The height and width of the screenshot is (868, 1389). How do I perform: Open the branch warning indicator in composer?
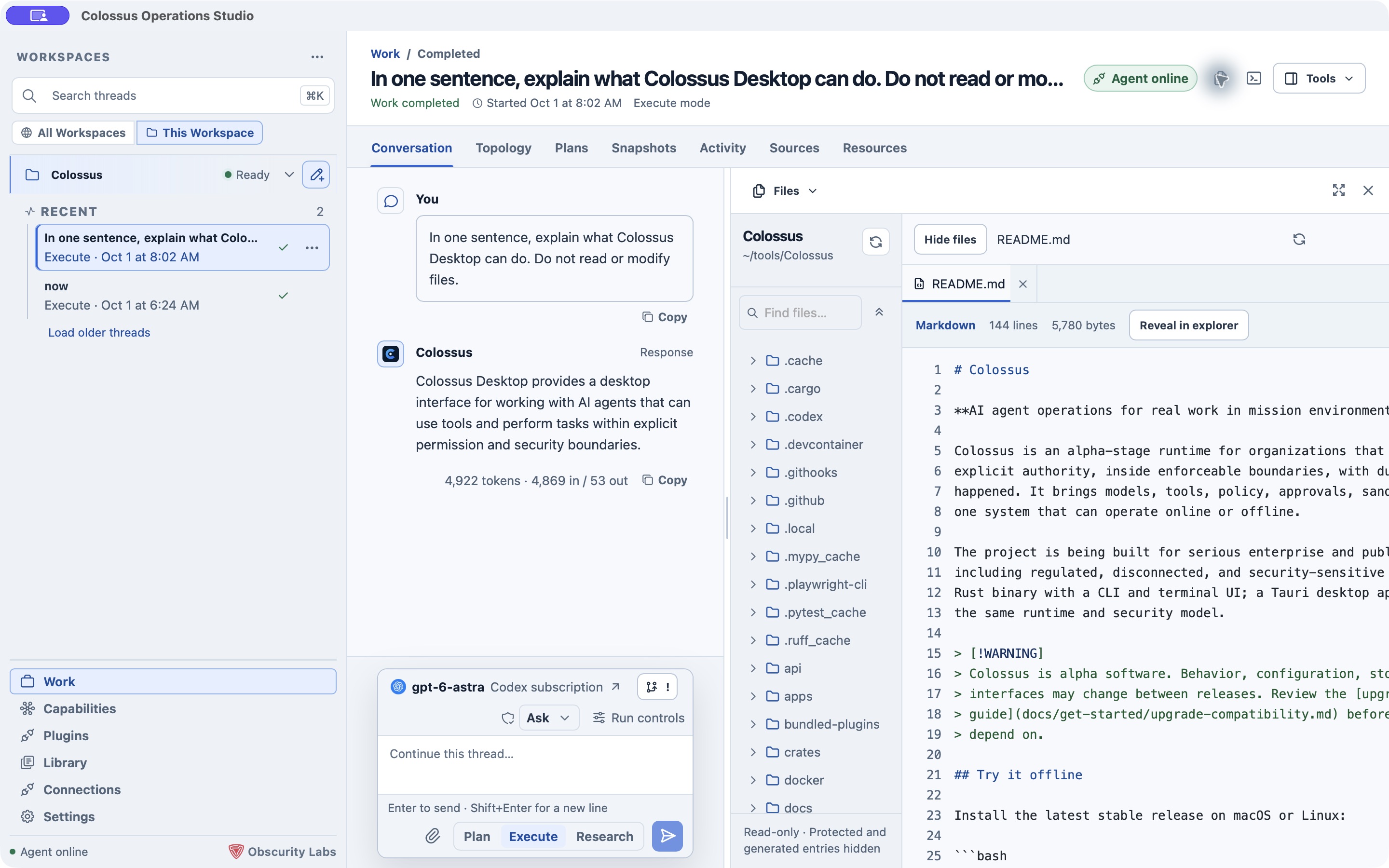click(657, 687)
